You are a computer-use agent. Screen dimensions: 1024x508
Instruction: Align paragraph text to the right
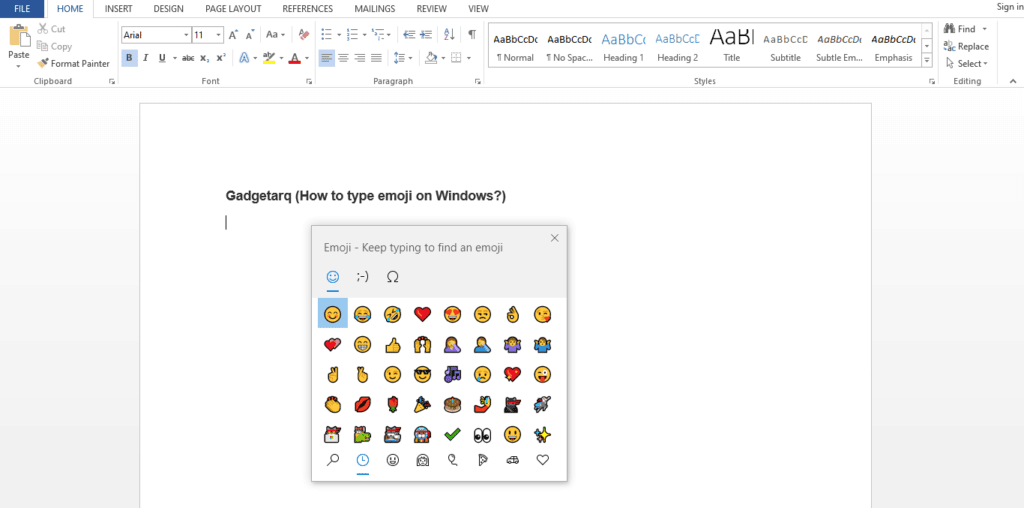click(x=359, y=58)
